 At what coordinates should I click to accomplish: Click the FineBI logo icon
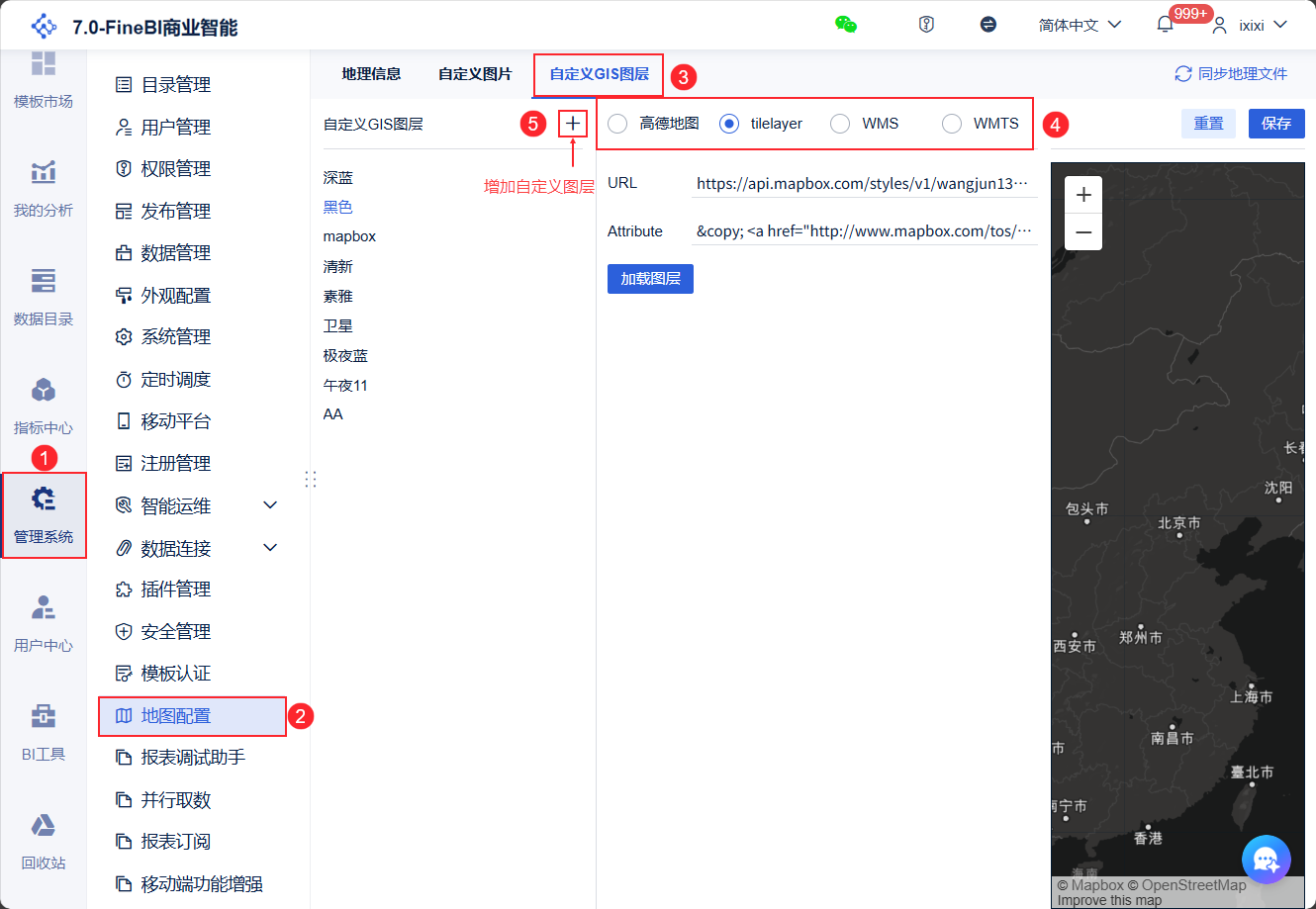coord(45,27)
